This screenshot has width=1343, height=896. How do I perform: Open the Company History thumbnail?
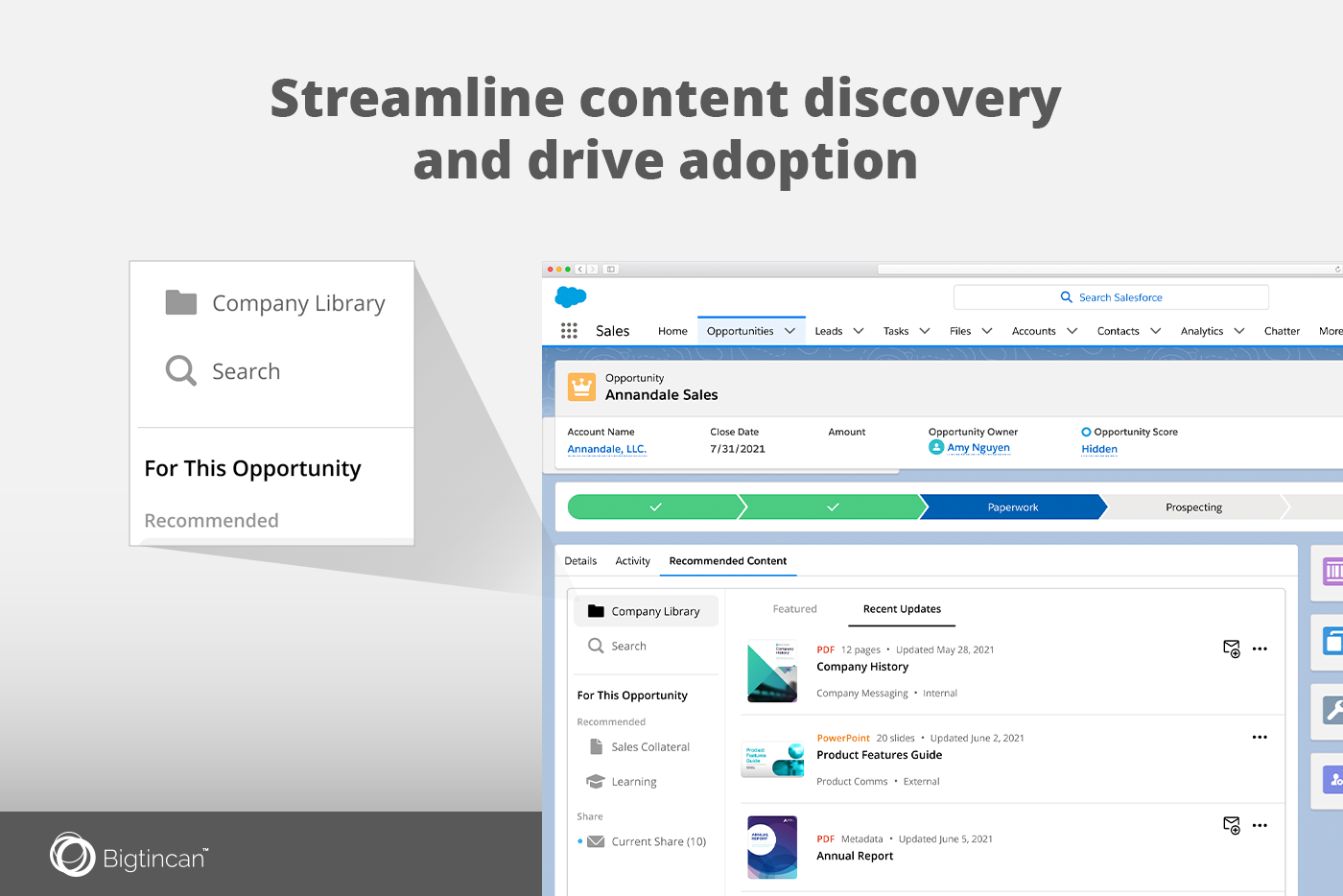coord(772,672)
